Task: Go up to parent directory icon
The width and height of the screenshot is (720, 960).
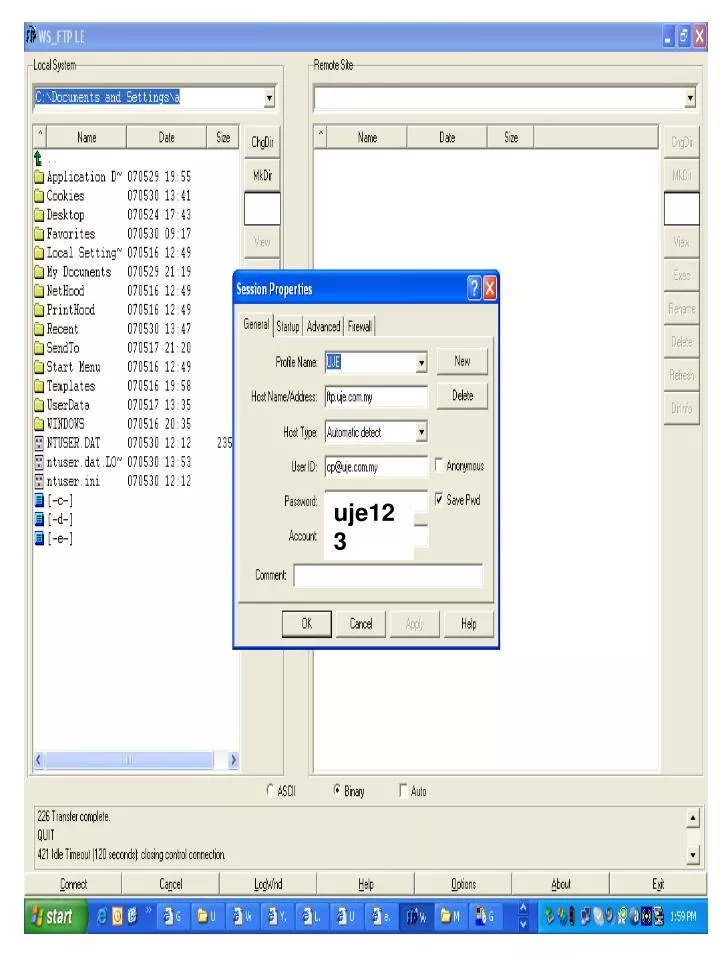Action: 38,159
